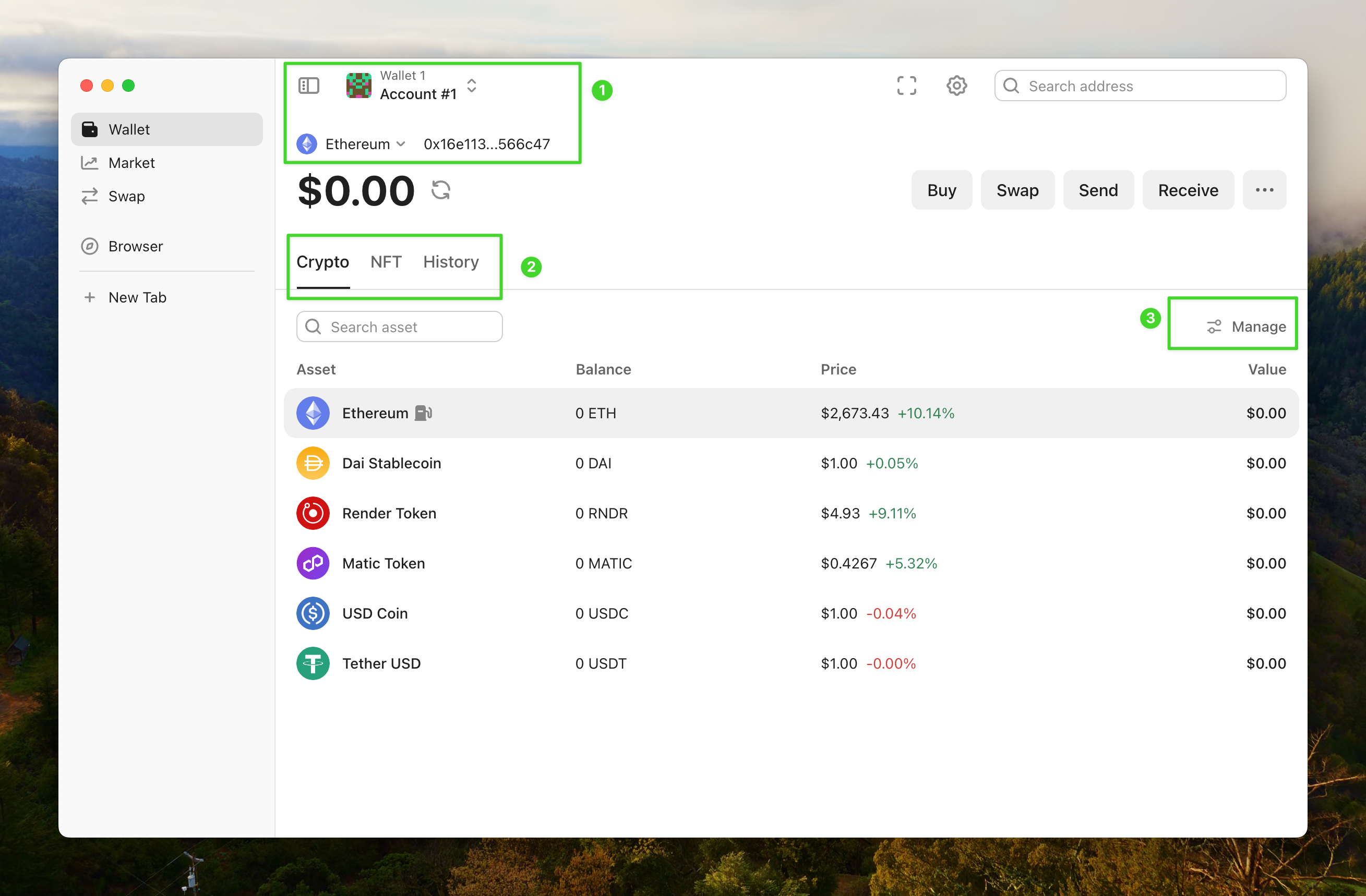Click the magnifier in Search address
This screenshot has height=896, width=1366.
tap(1011, 86)
